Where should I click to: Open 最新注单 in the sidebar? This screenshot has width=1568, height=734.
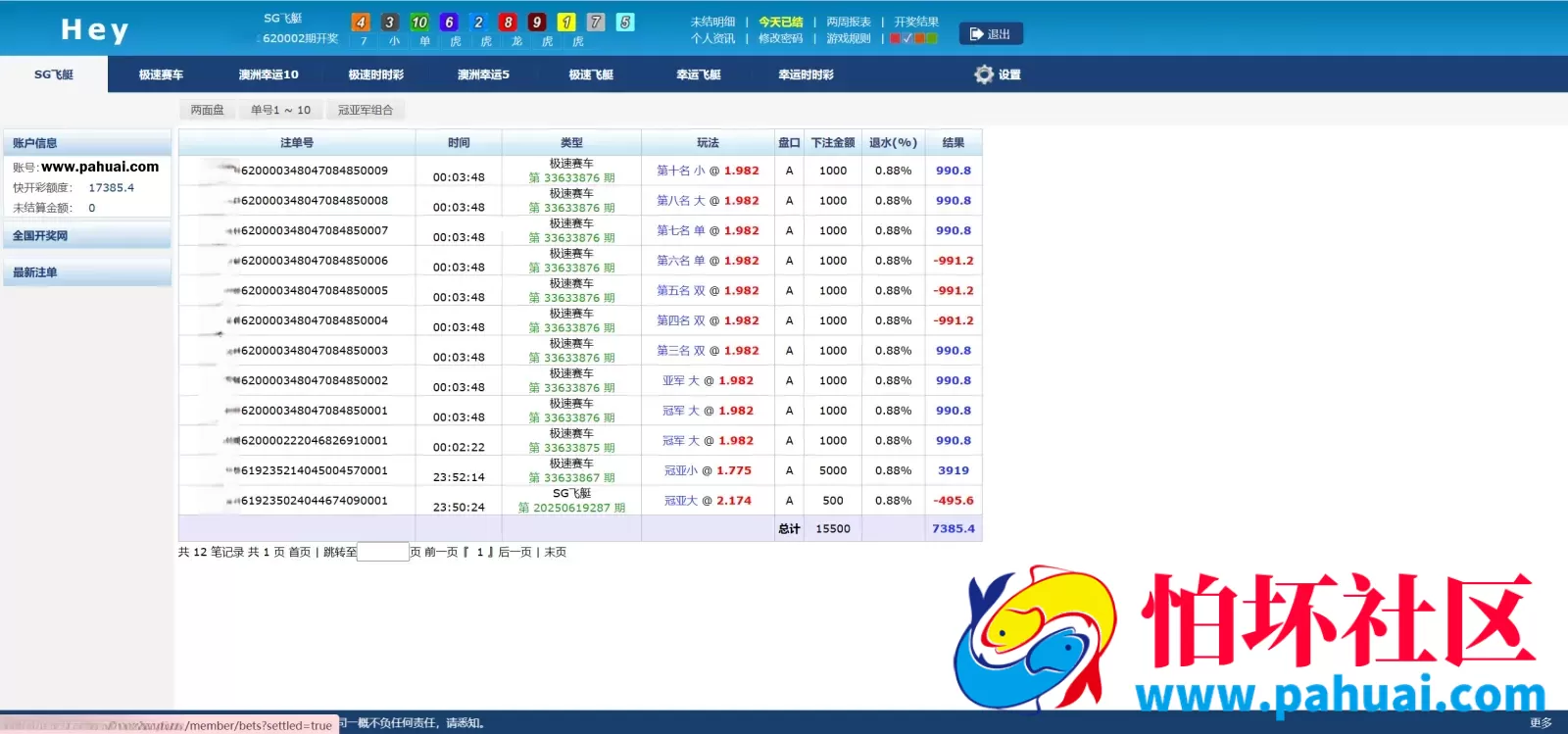click(x=87, y=272)
